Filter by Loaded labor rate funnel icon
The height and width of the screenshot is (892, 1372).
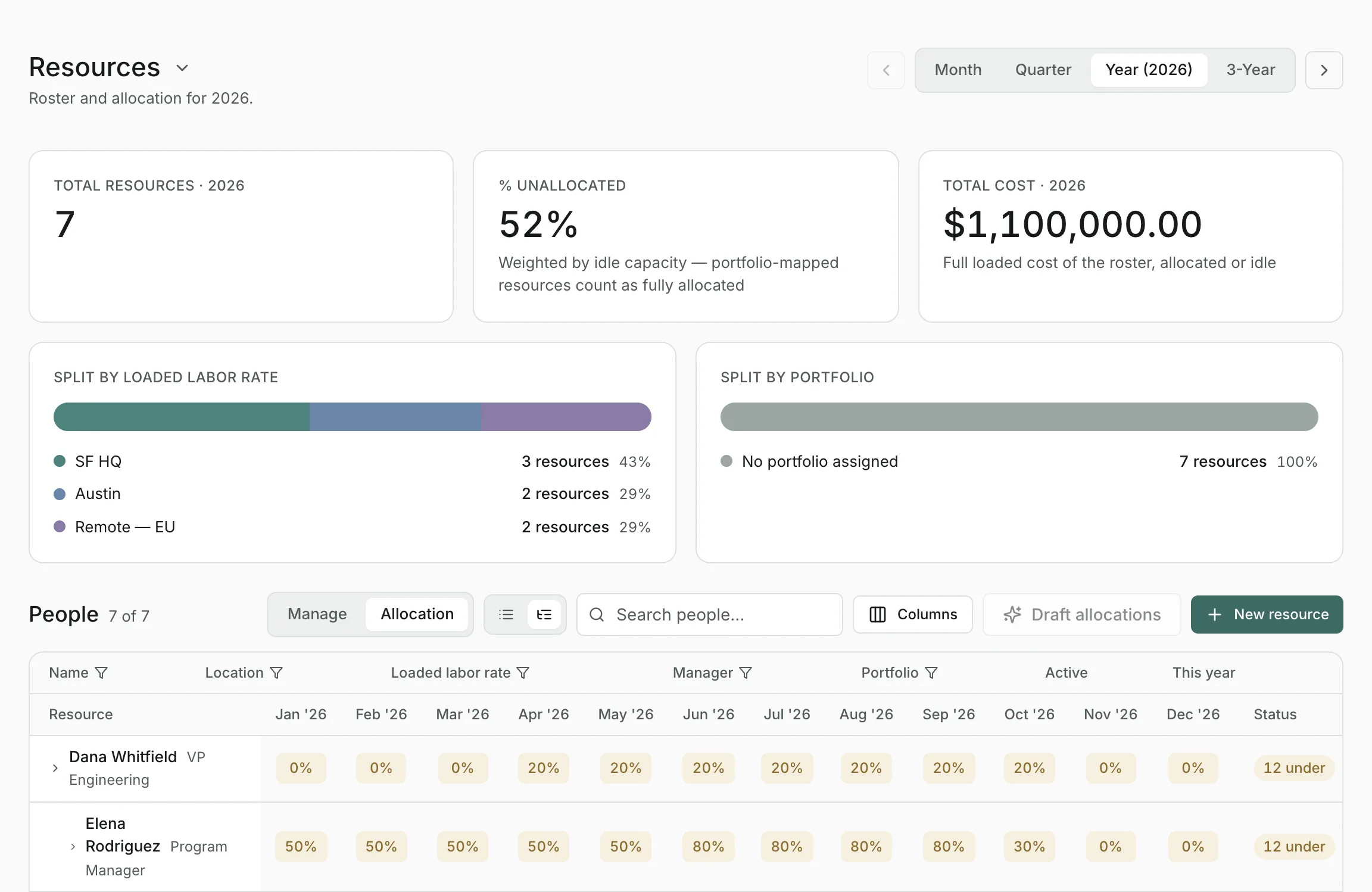click(x=523, y=673)
